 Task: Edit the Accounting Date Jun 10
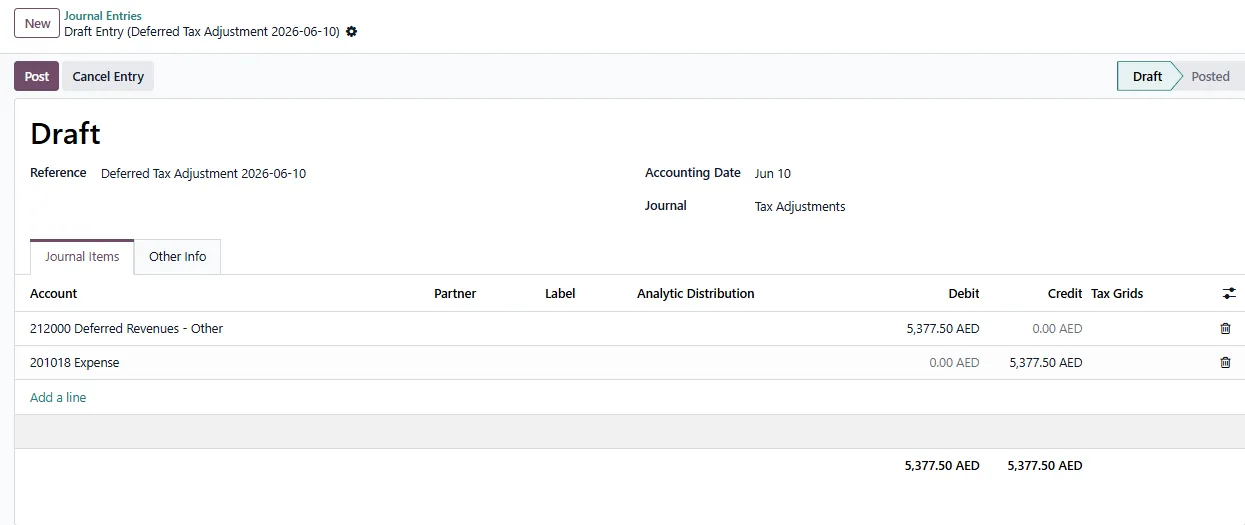pos(772,173)
